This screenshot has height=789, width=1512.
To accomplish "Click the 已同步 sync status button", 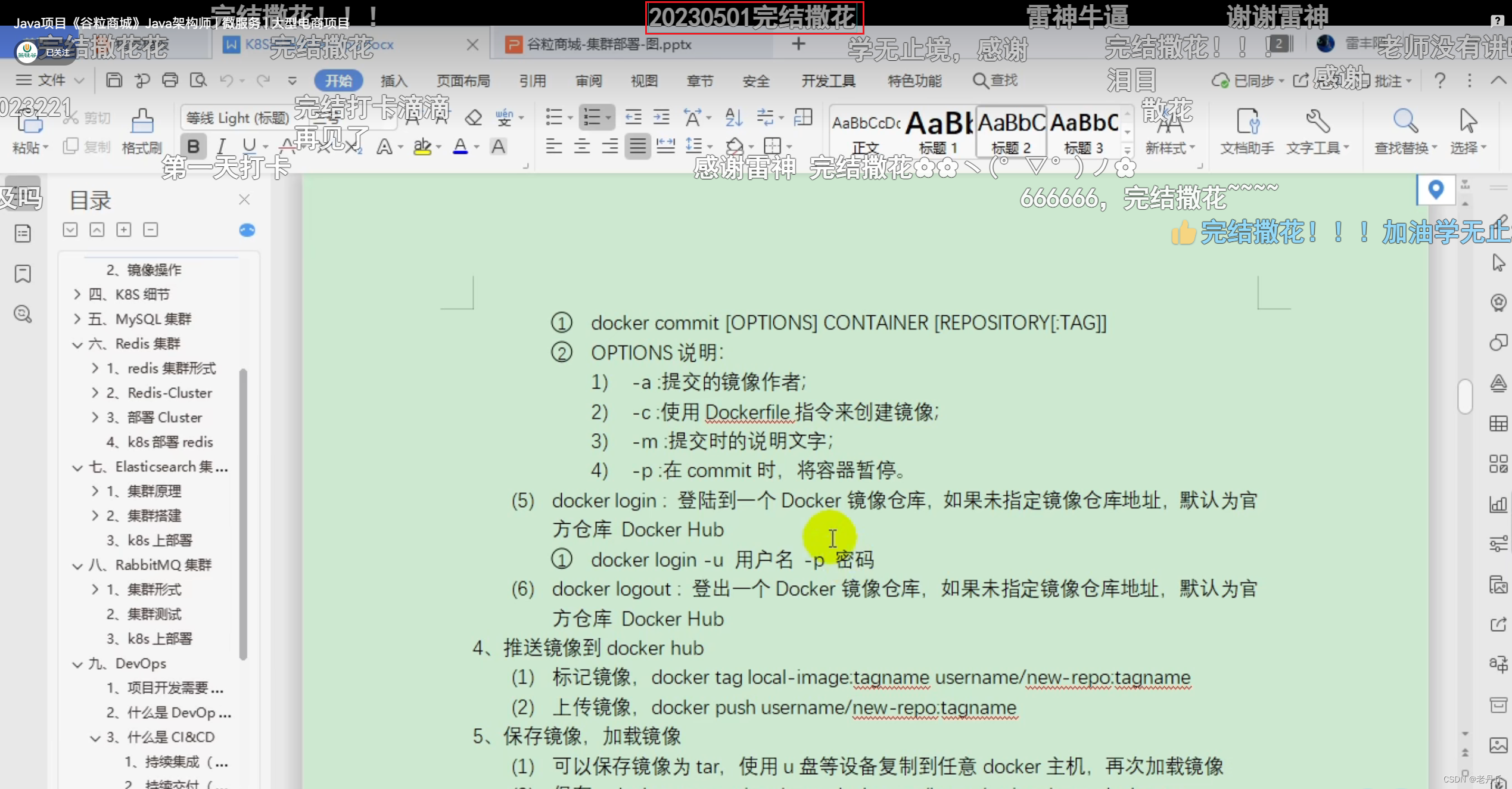I will click(x=1247, y=80).
